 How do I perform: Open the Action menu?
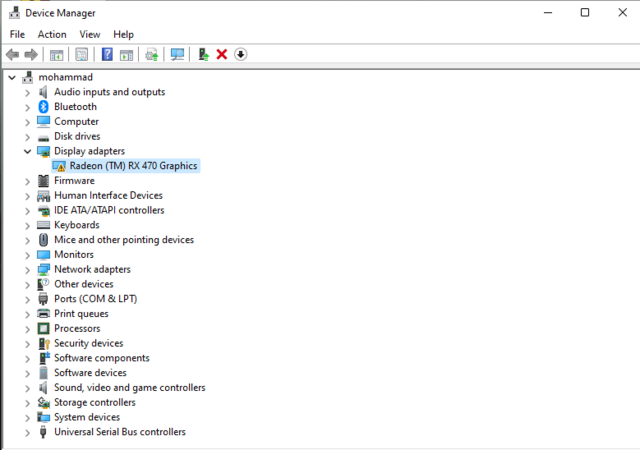tap(52, 34)
